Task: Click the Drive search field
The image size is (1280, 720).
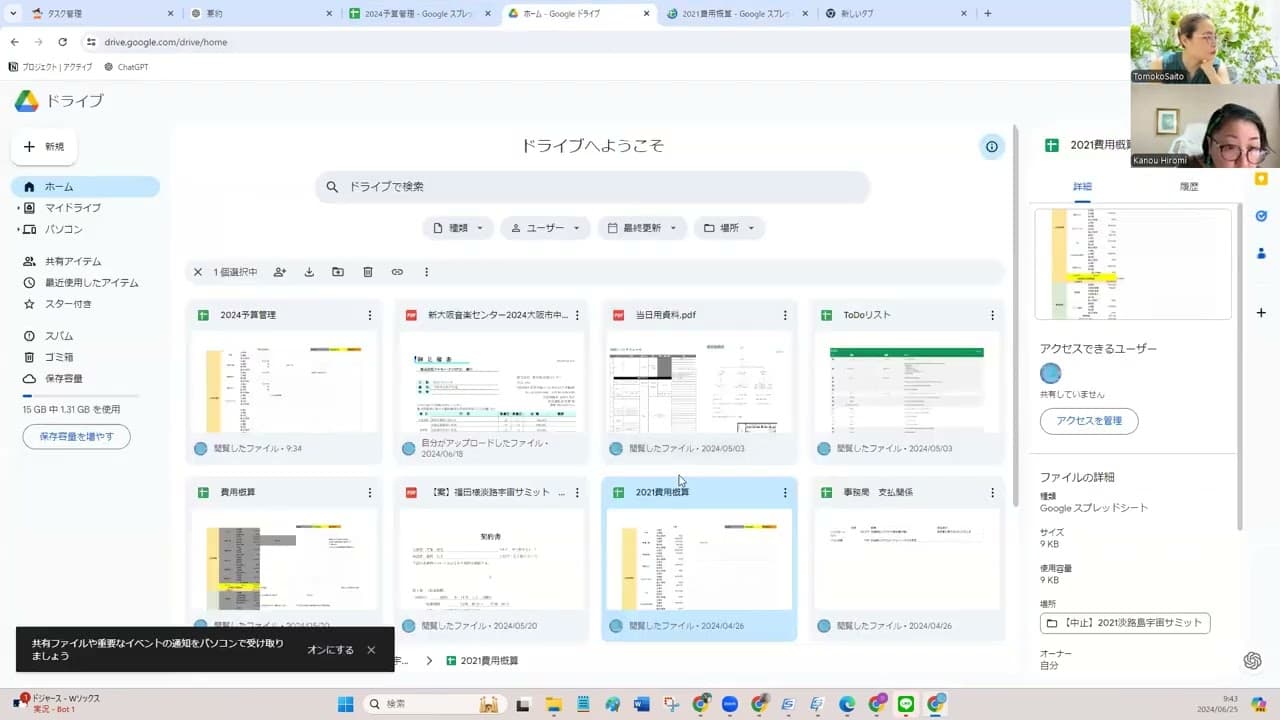Action: [x=592, y=187]
